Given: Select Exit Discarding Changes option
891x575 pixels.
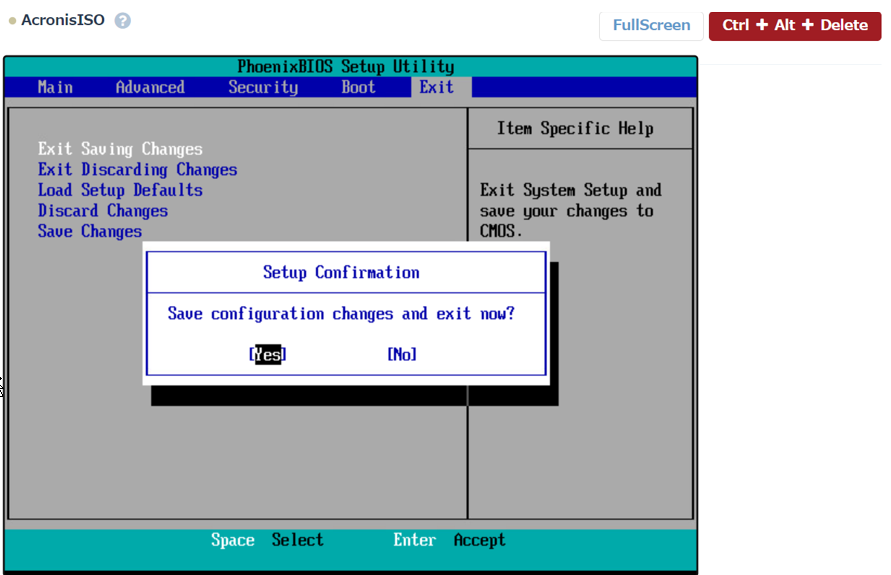Looking at the screenshot, I should point(137,170).
